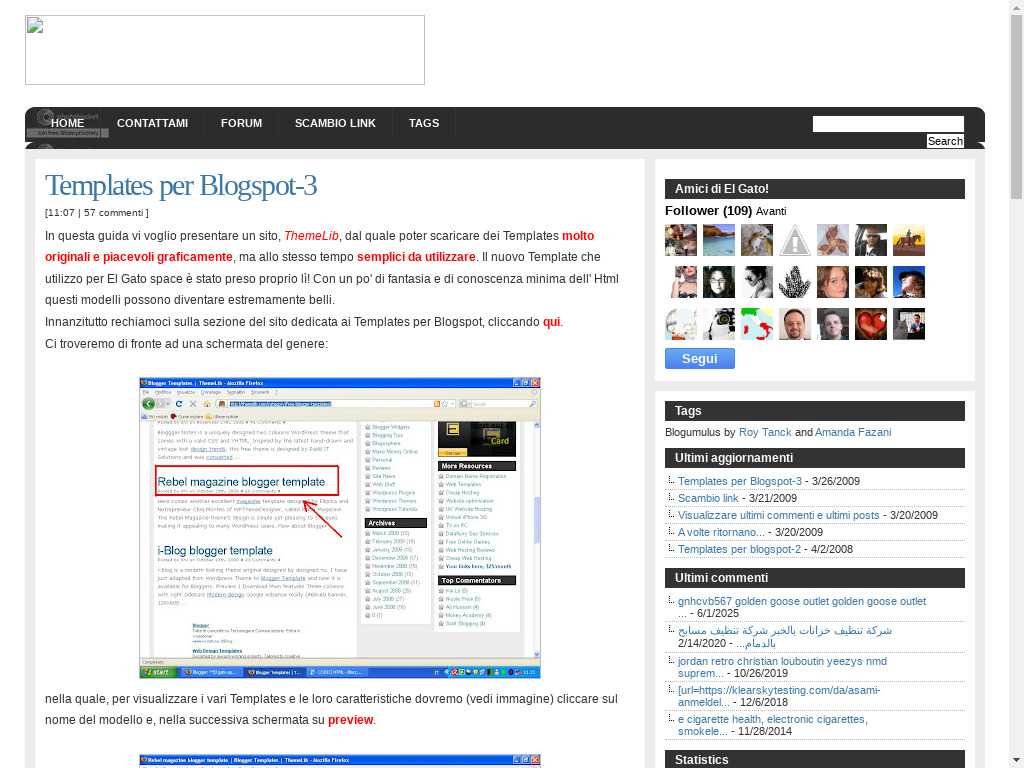Open the black leaf pattern follower avatar

(x=795, y=282)
